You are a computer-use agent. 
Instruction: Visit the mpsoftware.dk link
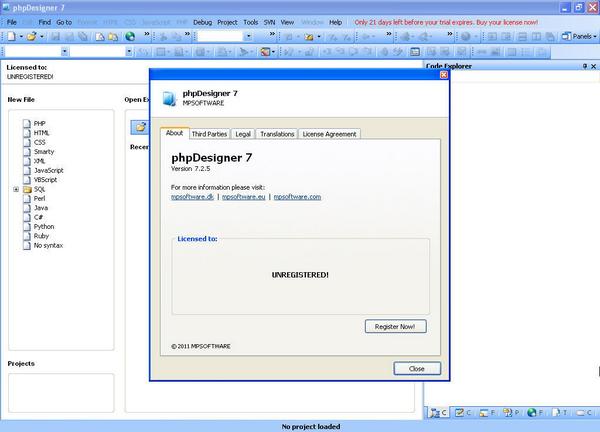tap(192, 197)
